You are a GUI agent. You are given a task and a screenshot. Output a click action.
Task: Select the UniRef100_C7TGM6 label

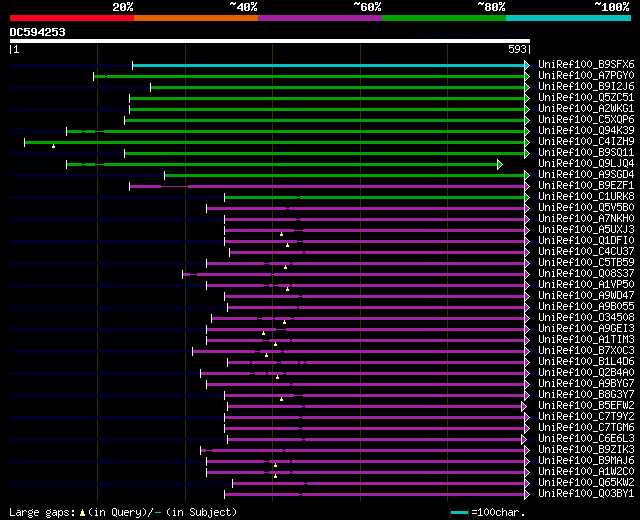[x=586, y=428]
